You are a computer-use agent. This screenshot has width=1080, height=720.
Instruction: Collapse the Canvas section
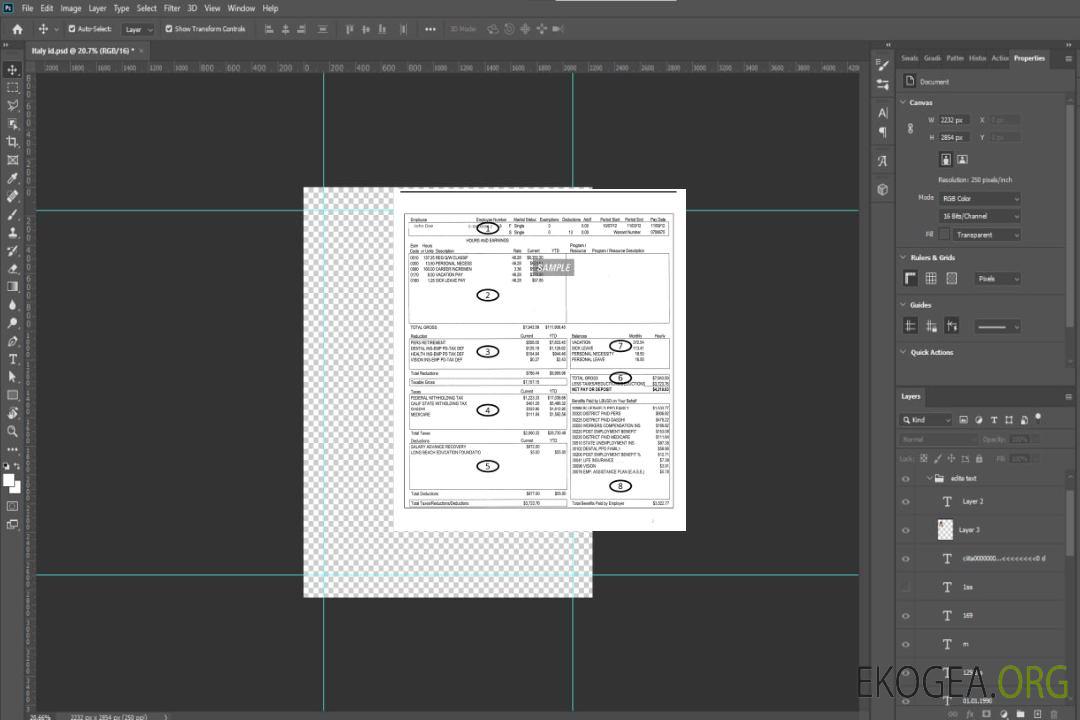tap(903, 102)
